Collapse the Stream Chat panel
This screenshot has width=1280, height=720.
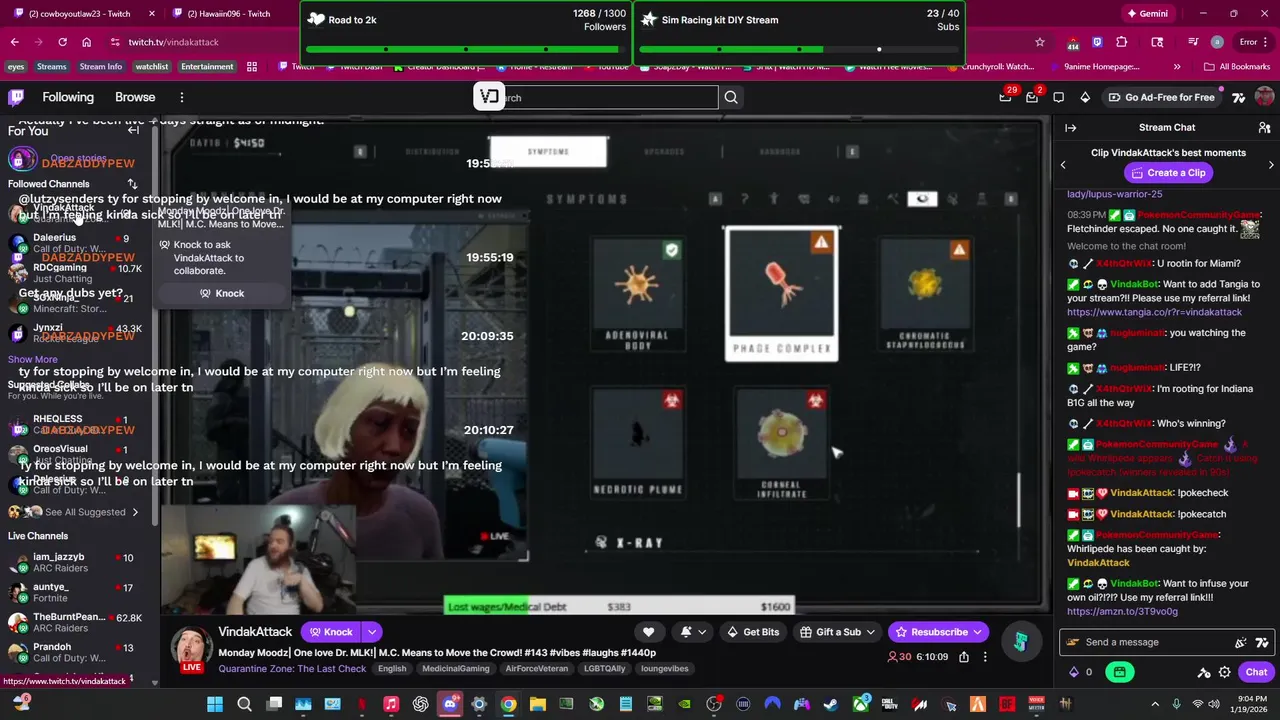[x=1070, y=128]
